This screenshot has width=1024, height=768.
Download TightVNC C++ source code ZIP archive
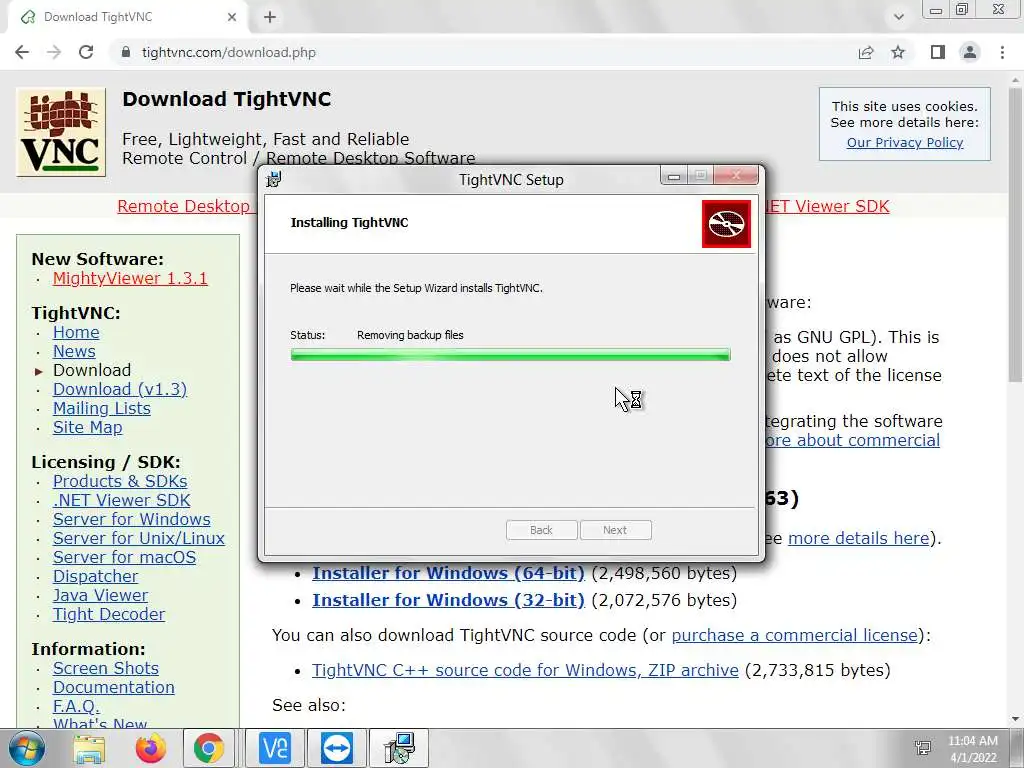[x=525, y=670]
